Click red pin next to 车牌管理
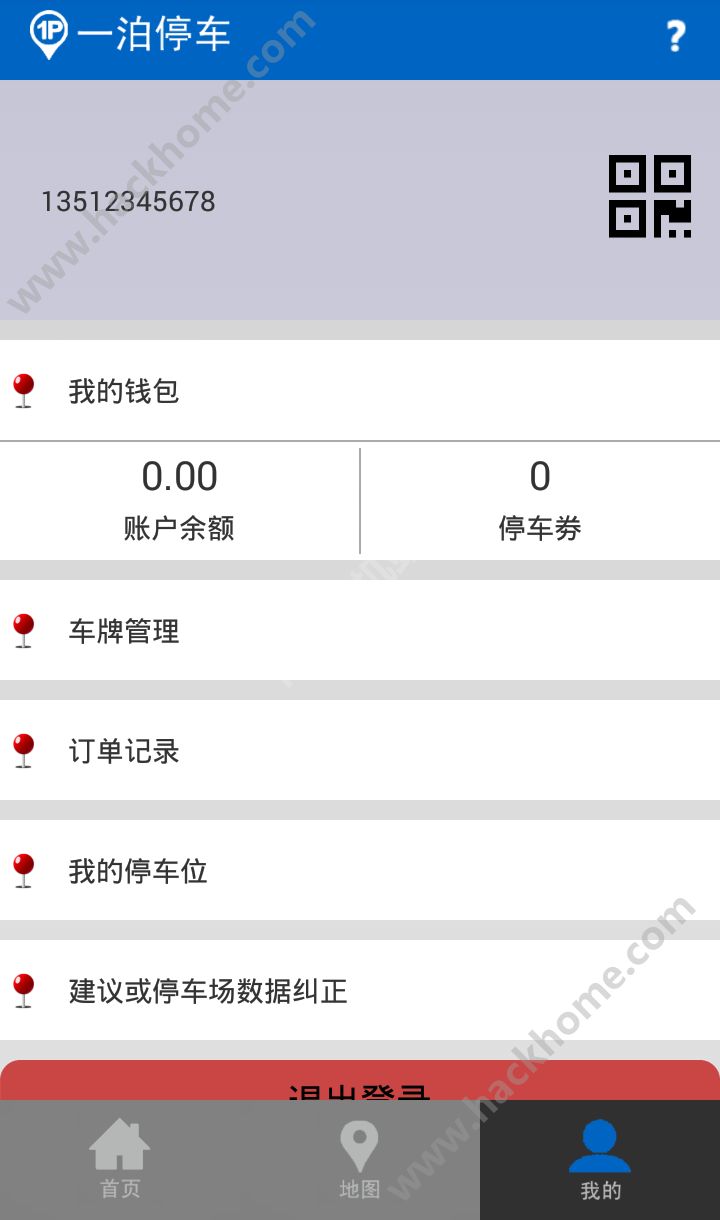Screen dimensions: 720x1220 (24, 630)
